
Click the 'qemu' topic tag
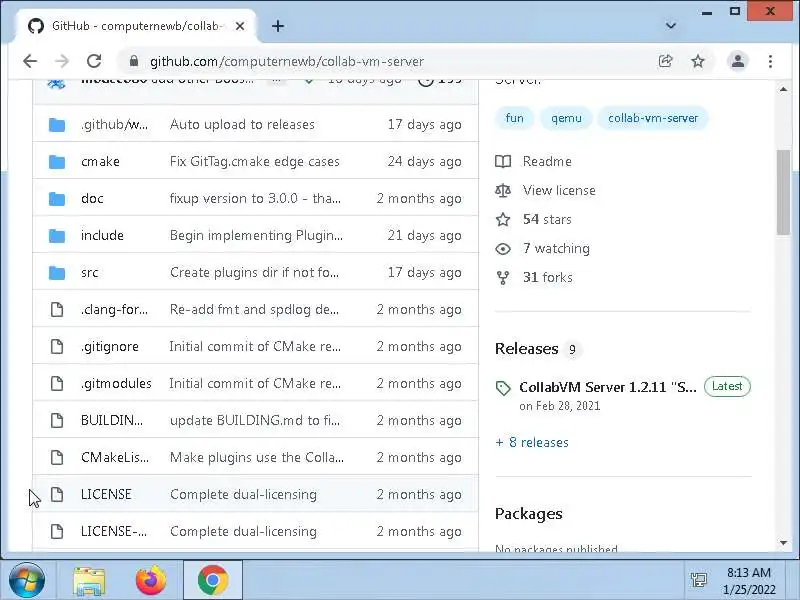click(x=566, y=118)
